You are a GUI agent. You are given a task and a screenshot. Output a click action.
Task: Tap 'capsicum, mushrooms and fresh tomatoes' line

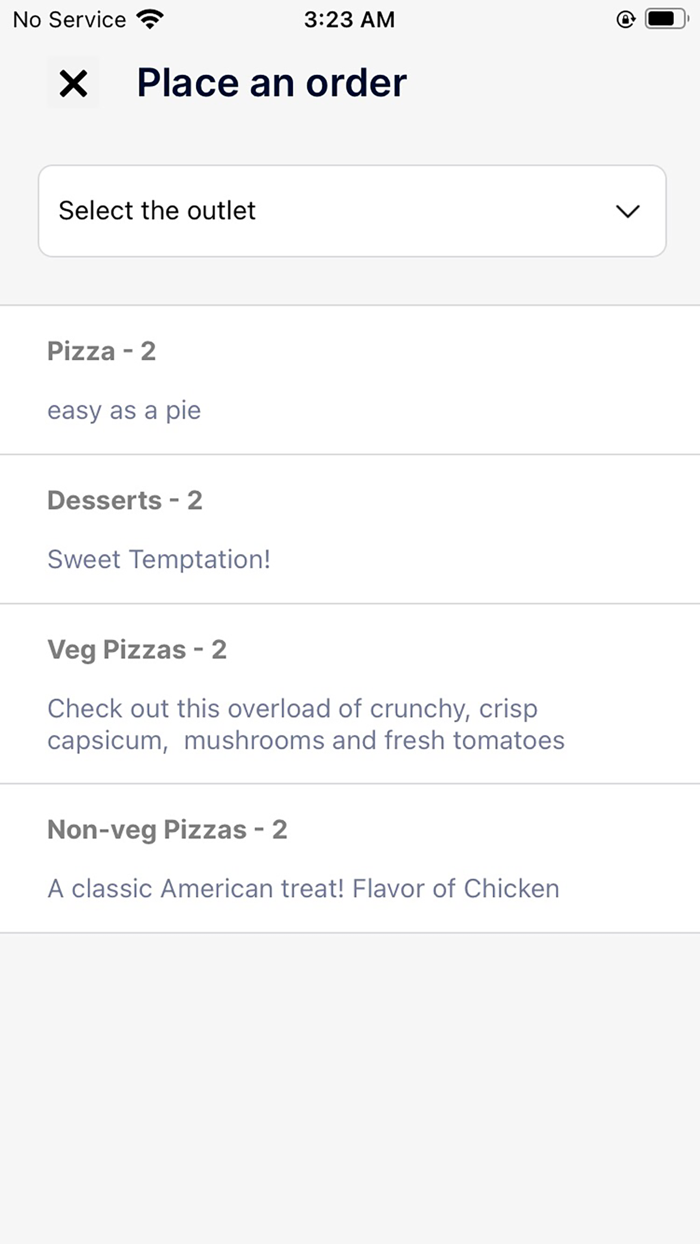tap(306, 741)
